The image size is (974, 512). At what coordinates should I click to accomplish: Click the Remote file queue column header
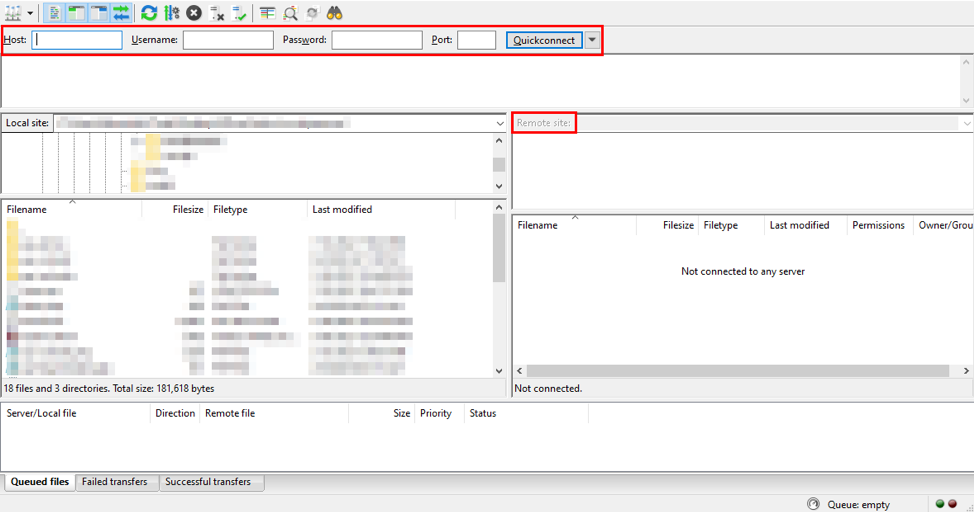click(274, 413)
